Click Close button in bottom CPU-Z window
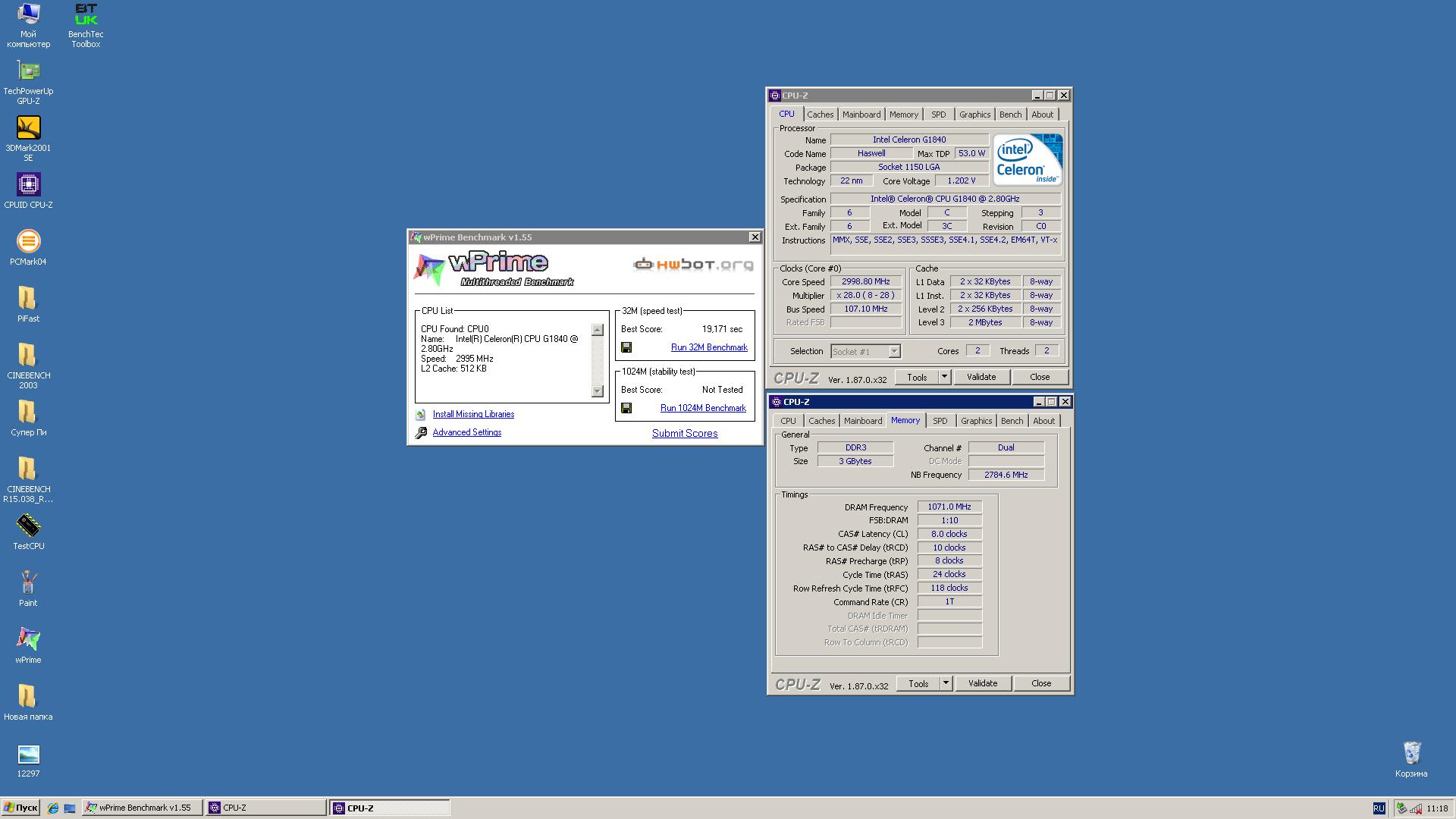This screenshot has height=819, width=1456. pyautogui.click(x=1041, y=683)
